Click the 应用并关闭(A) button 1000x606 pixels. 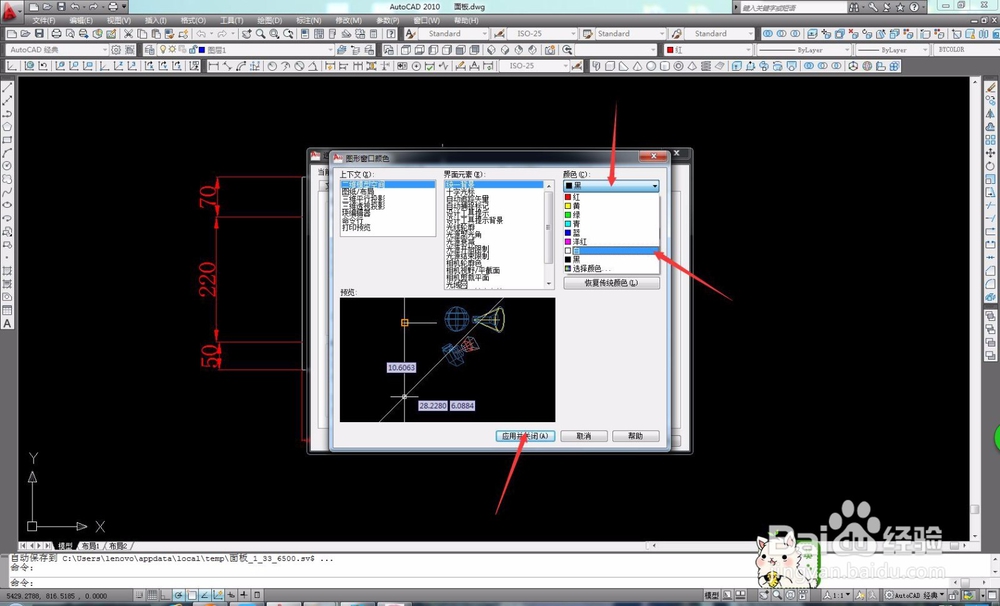click(x=525, y=436)
